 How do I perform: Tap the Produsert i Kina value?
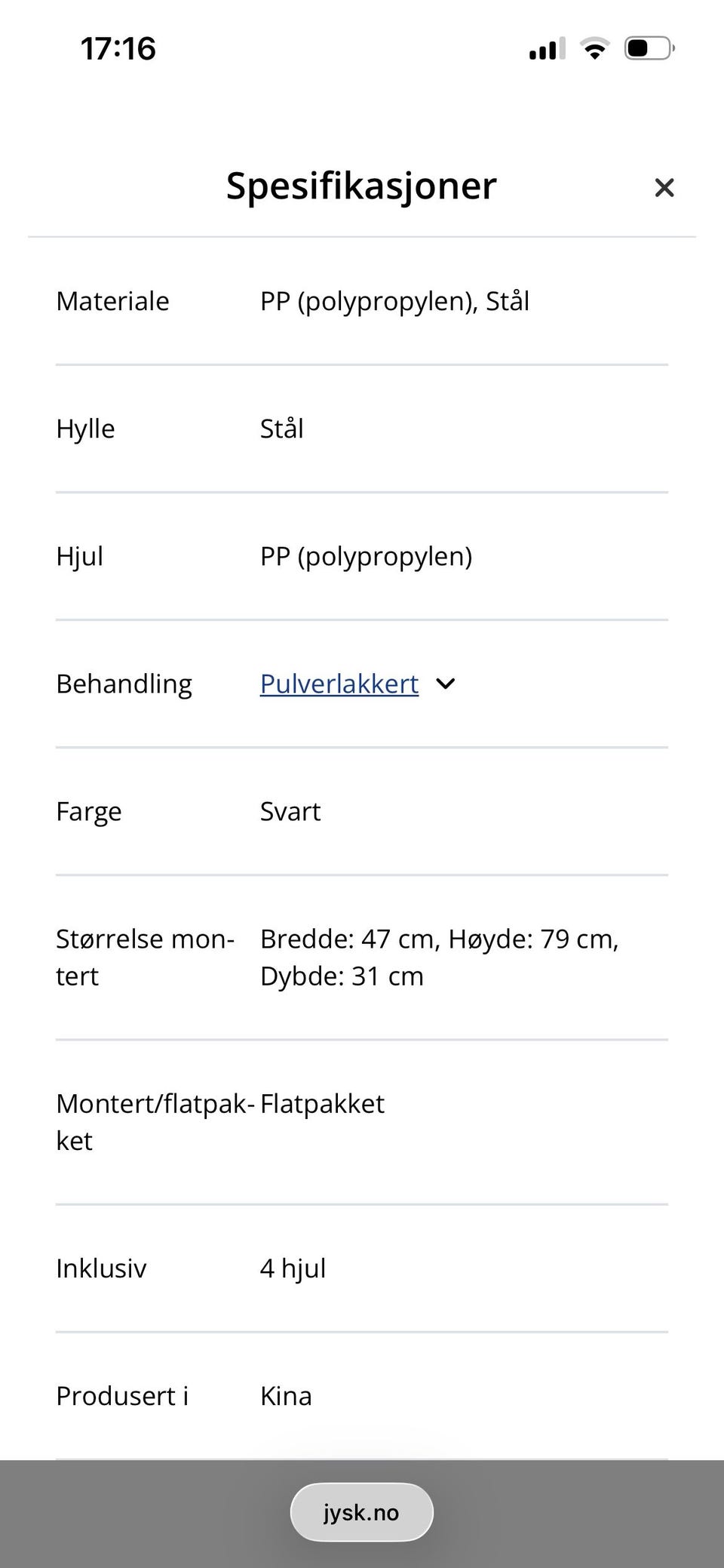coord(286,1396)
